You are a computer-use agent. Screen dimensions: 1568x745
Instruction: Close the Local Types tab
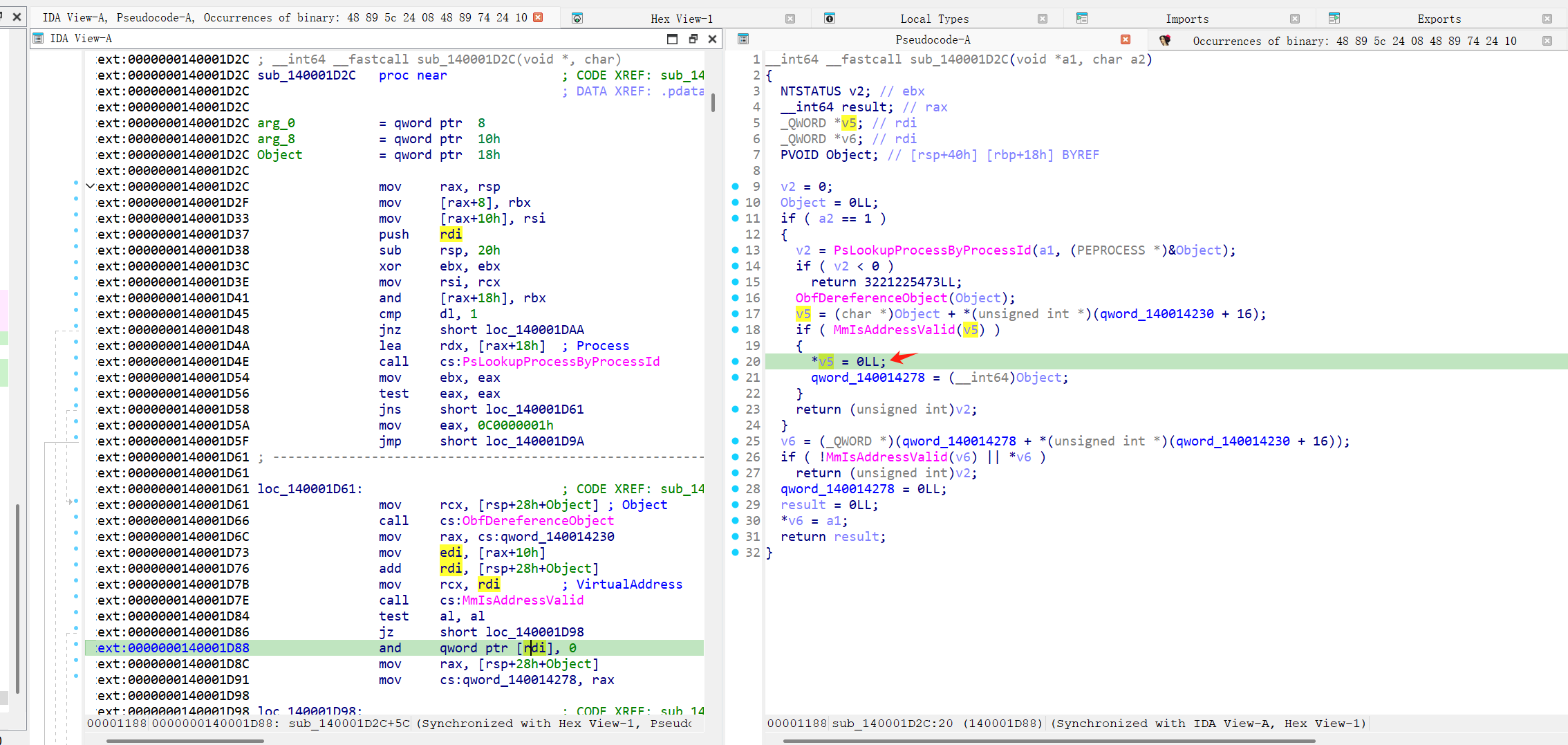tap(1043, 19)
